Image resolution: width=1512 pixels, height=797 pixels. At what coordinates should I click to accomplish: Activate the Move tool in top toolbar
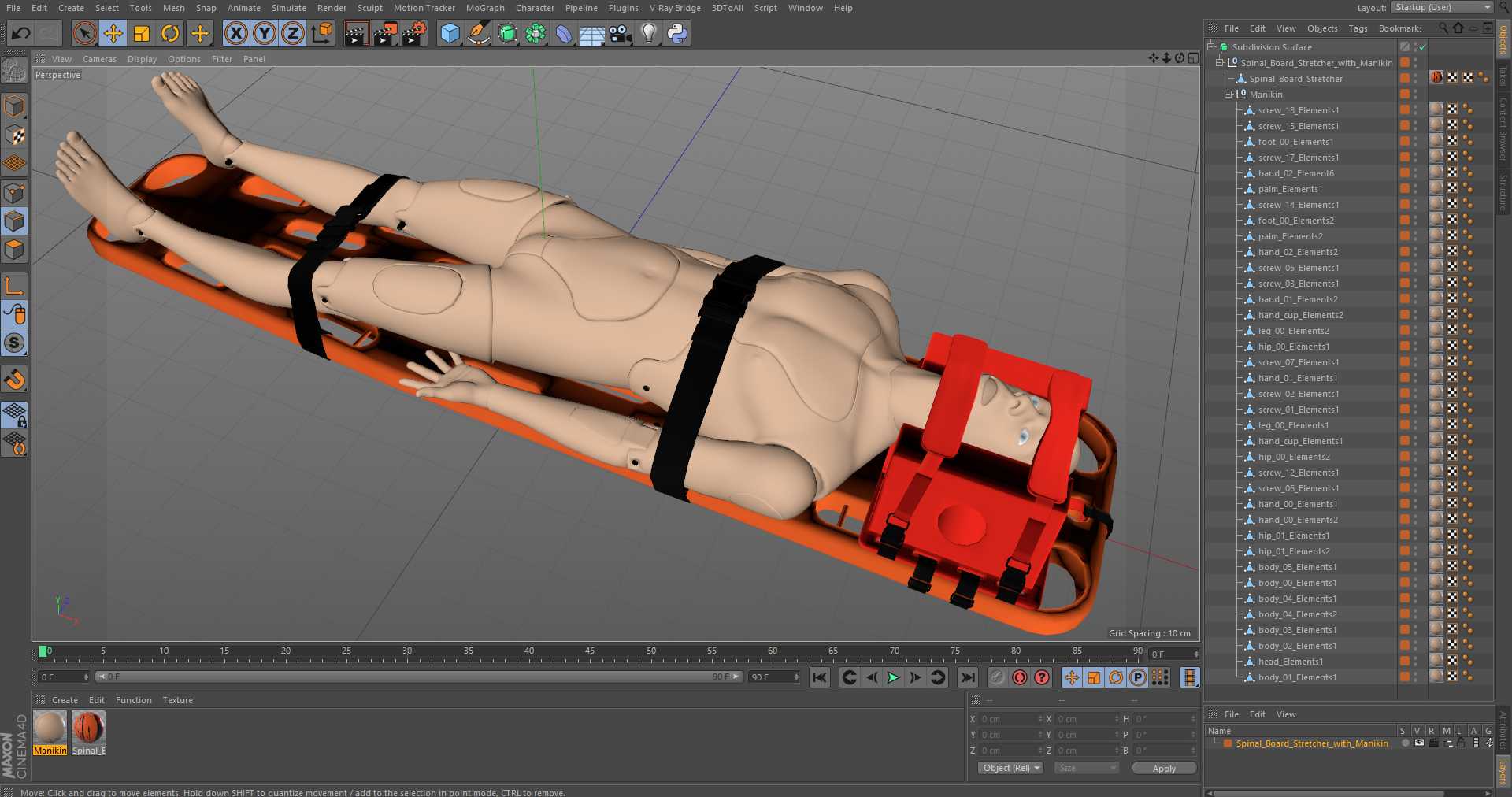113,33
